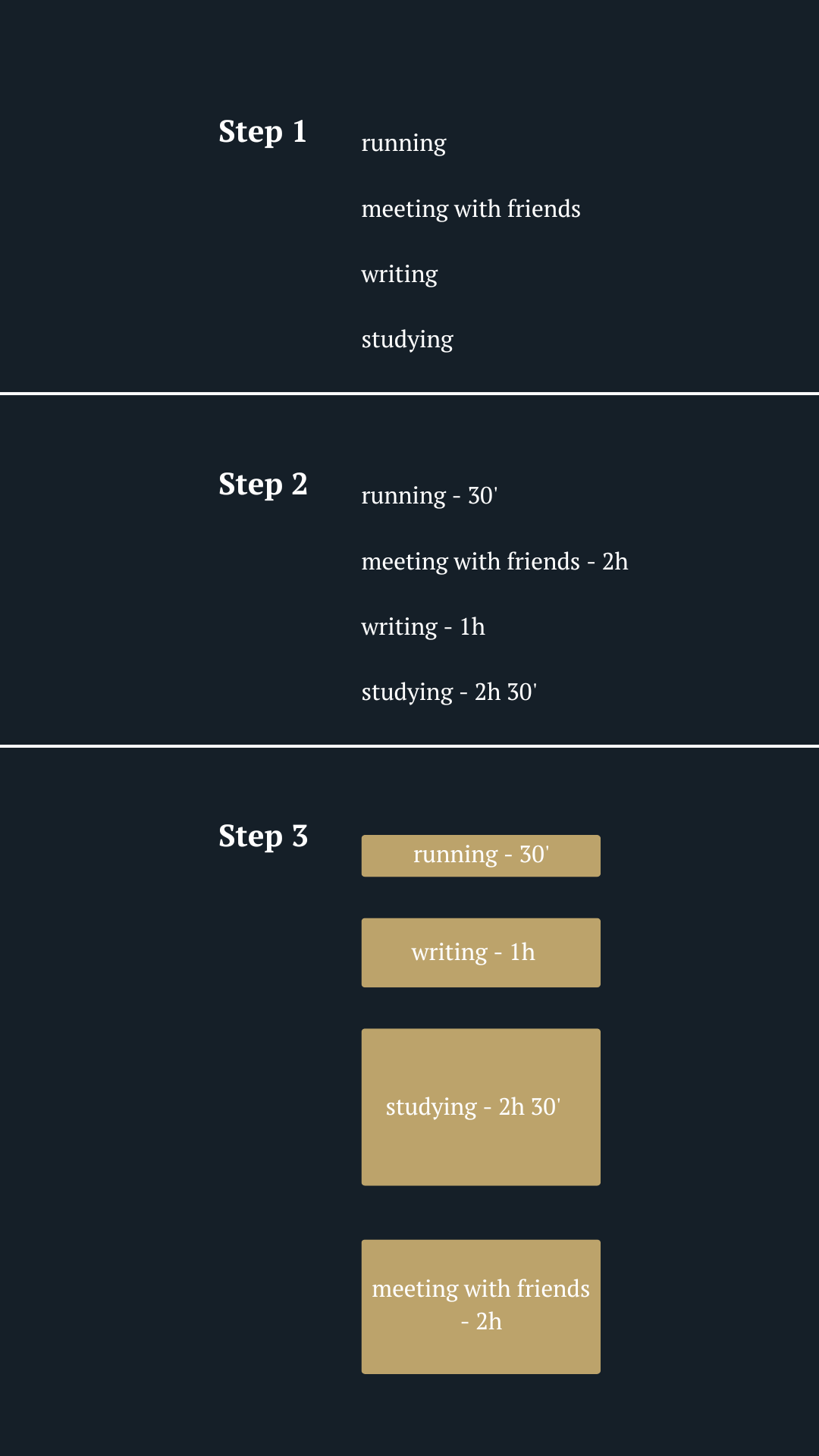Click the Step 3 heading
This screenshot has height=1456, width=819.
click(x=262, y=836)
